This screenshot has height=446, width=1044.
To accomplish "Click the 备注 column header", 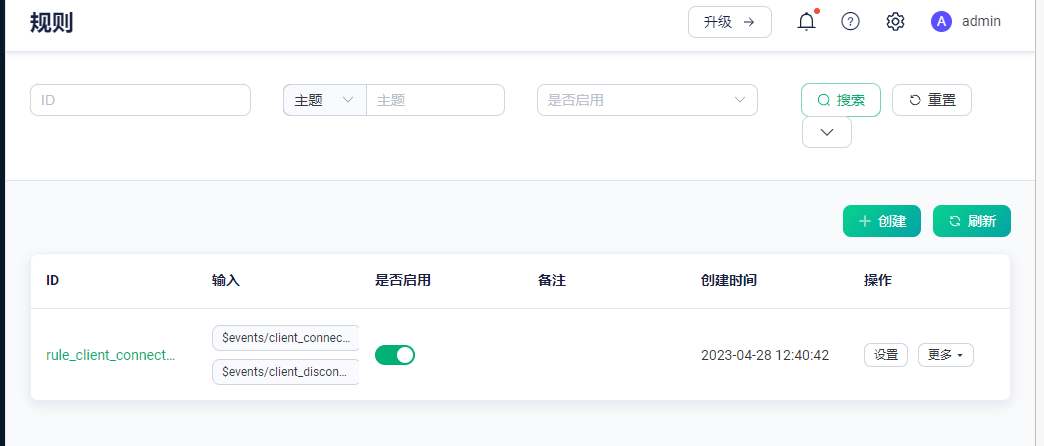I will click(x=552, y=280).
